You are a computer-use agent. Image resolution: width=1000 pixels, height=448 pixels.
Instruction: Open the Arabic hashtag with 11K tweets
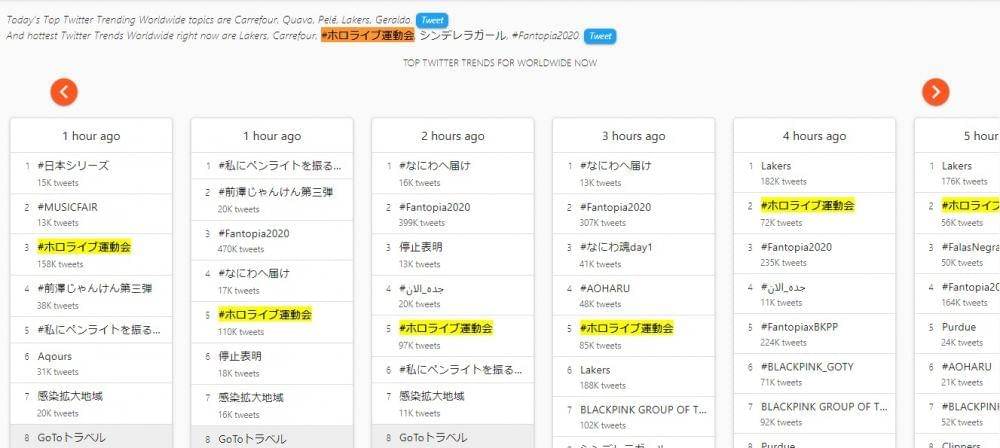[784, 287]
